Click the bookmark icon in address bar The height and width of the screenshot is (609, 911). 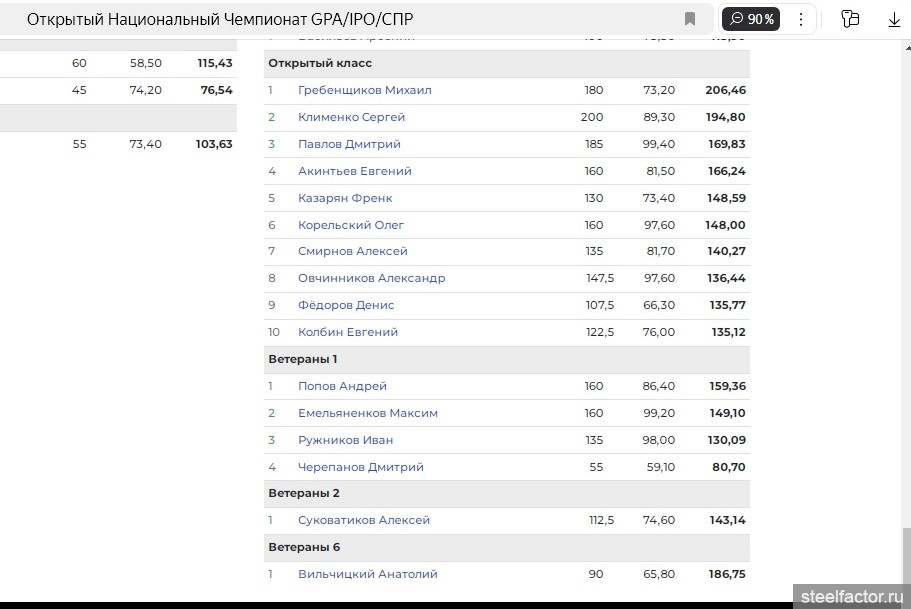(690, 19)
